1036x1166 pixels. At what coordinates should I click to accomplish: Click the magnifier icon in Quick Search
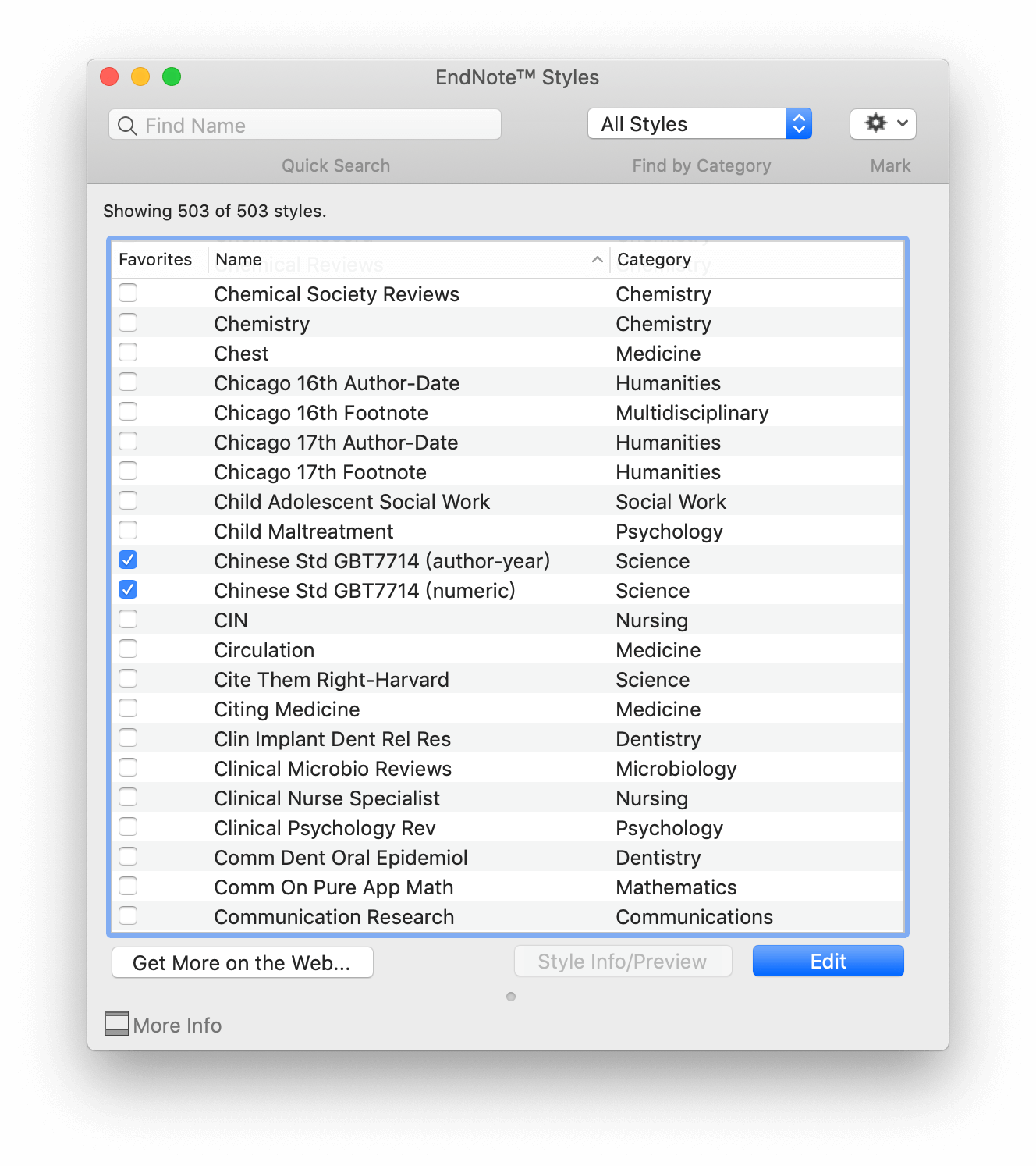pyautogui.click(x=127, y=125)
